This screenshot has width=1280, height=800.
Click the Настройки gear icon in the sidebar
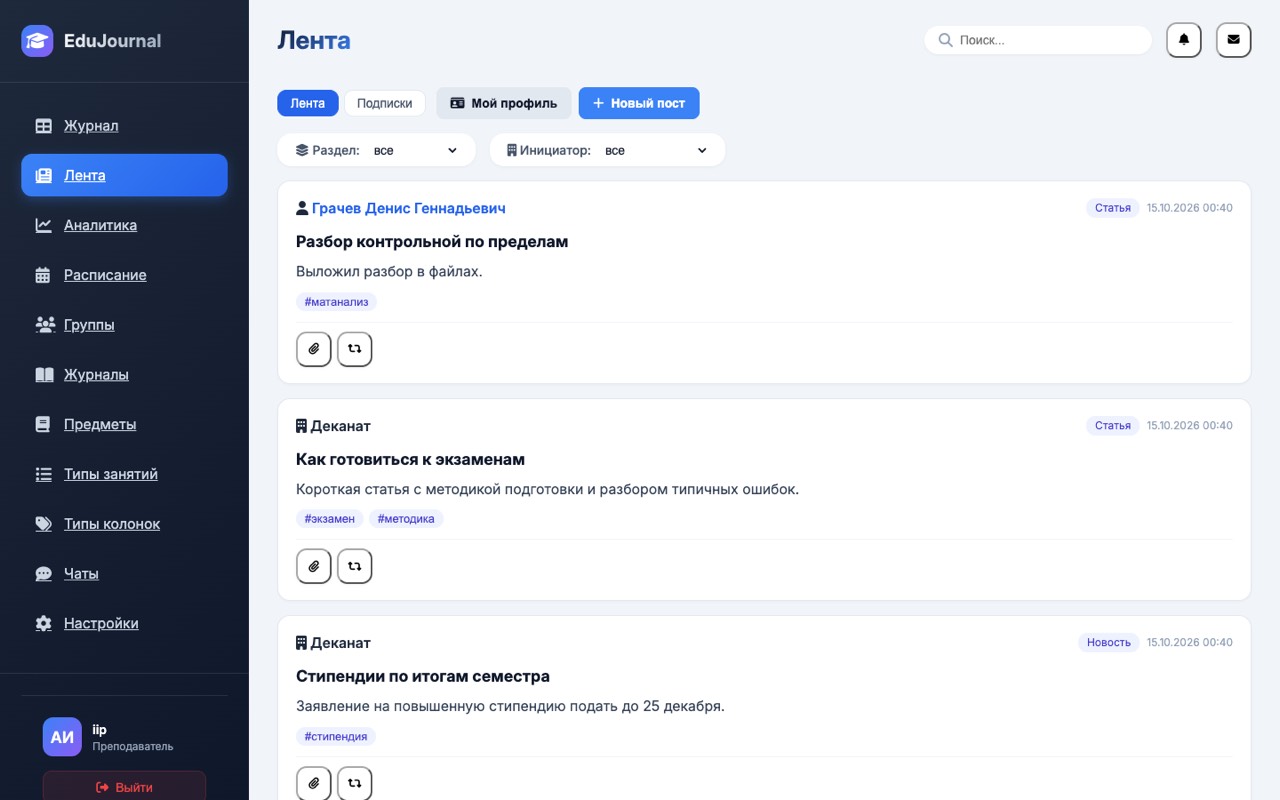coord(43,623)
